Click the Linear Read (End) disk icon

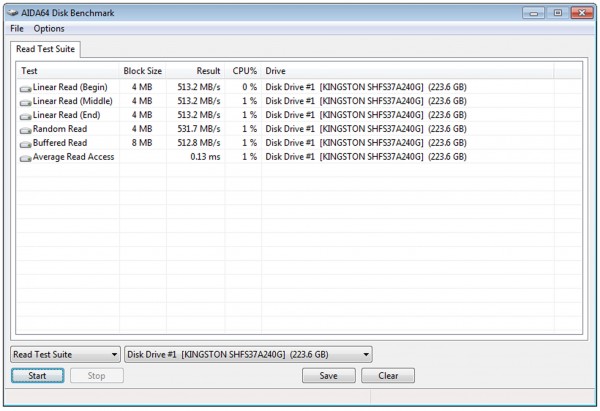coord(26,116)
